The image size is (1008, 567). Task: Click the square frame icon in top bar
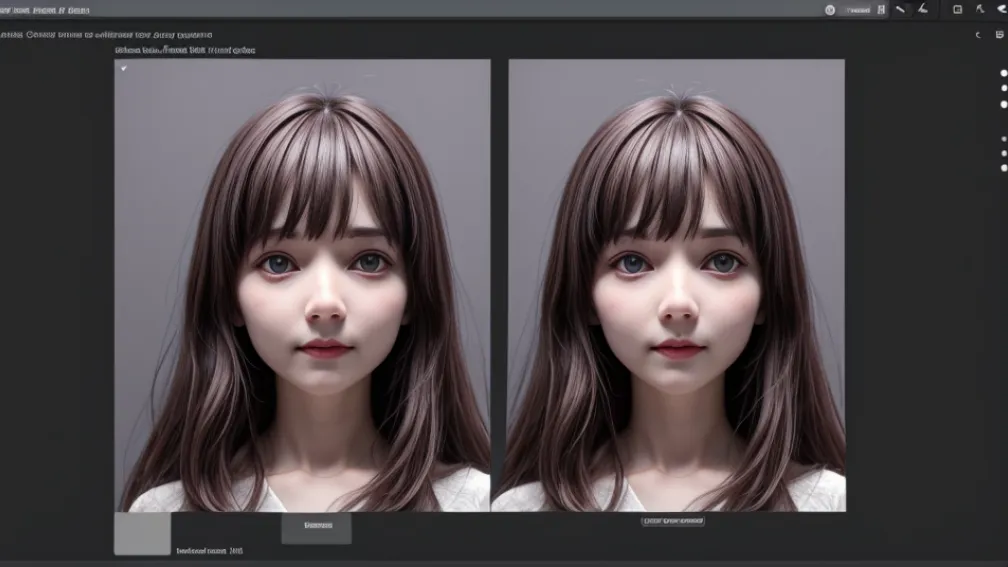tap(957, 9)
